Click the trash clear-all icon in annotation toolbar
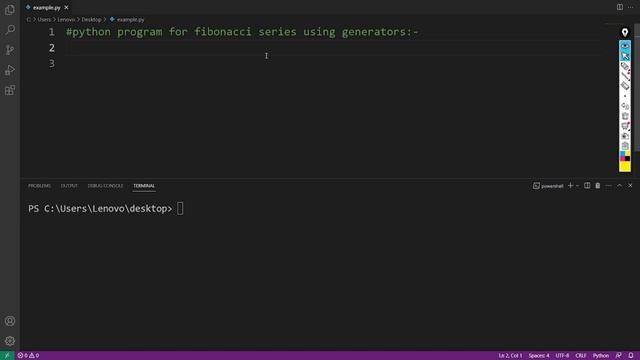Image resolution: width=640 pixels, height=360 pixels. (625, 116)
